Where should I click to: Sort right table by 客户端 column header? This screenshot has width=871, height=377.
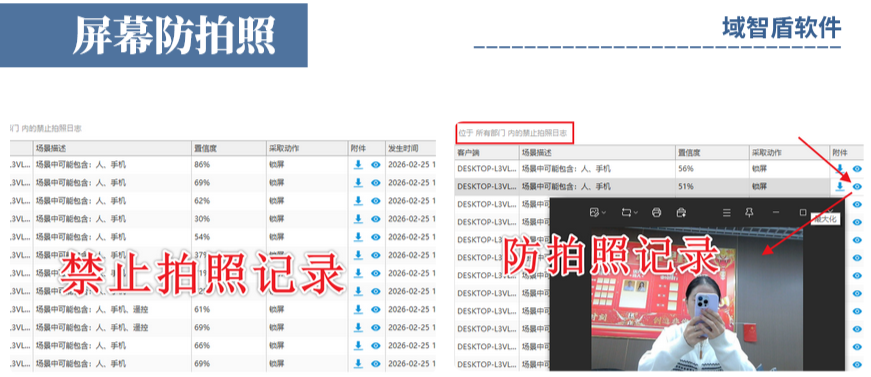pyautogui.click(x=487, y=152)
